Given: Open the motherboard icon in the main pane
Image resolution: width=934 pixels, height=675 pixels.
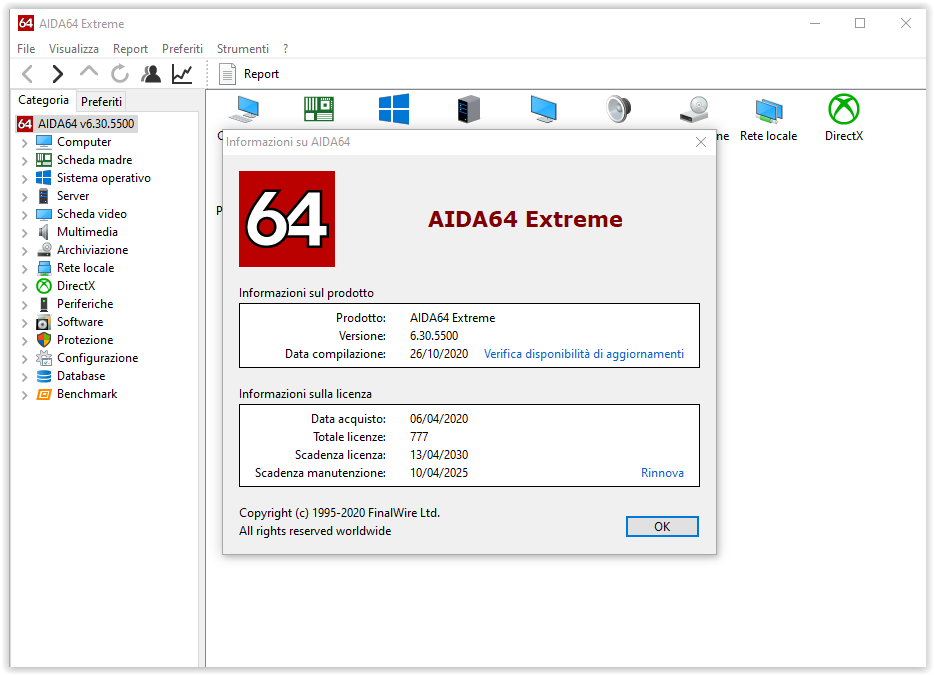Looking at the screenshot, I should (319, 109).
